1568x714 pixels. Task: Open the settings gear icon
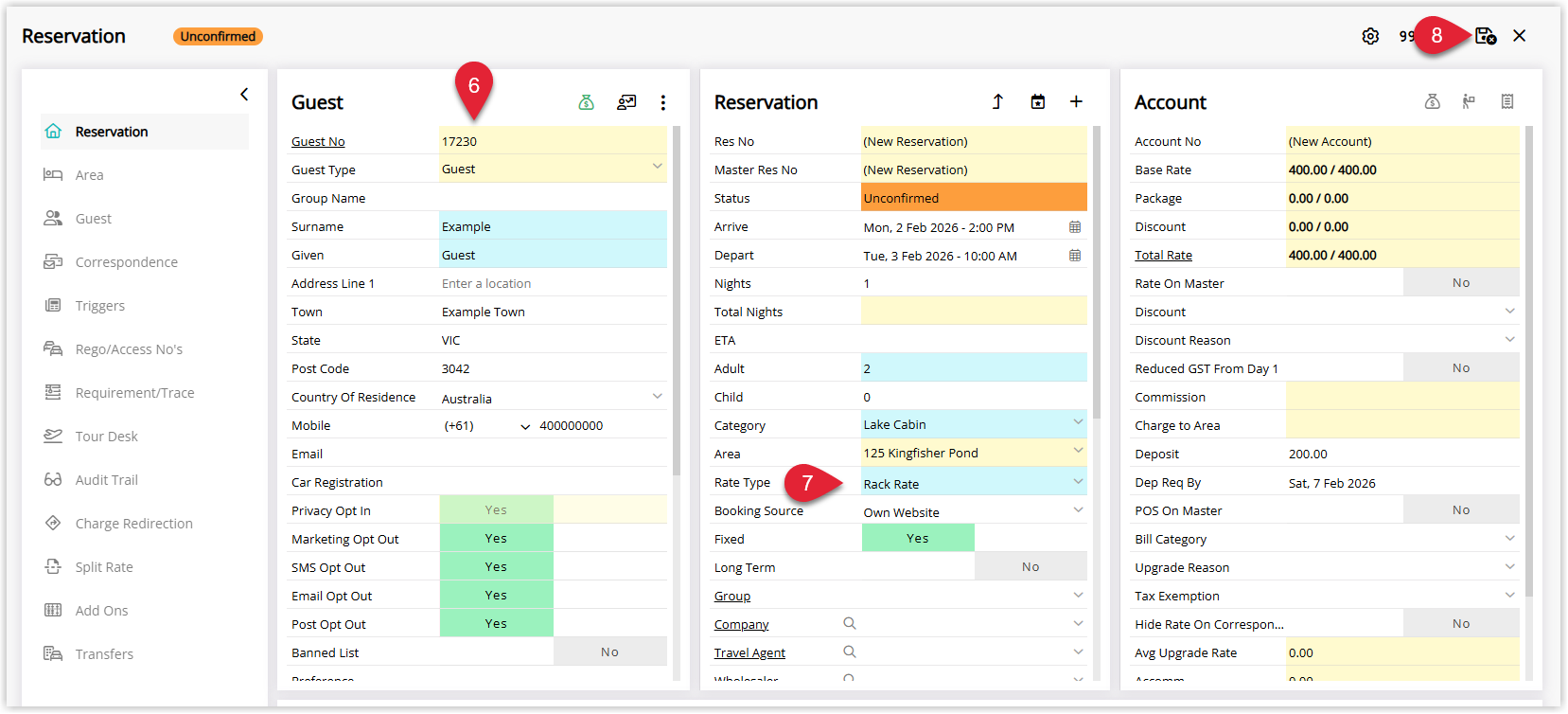tap(1370, 36)
